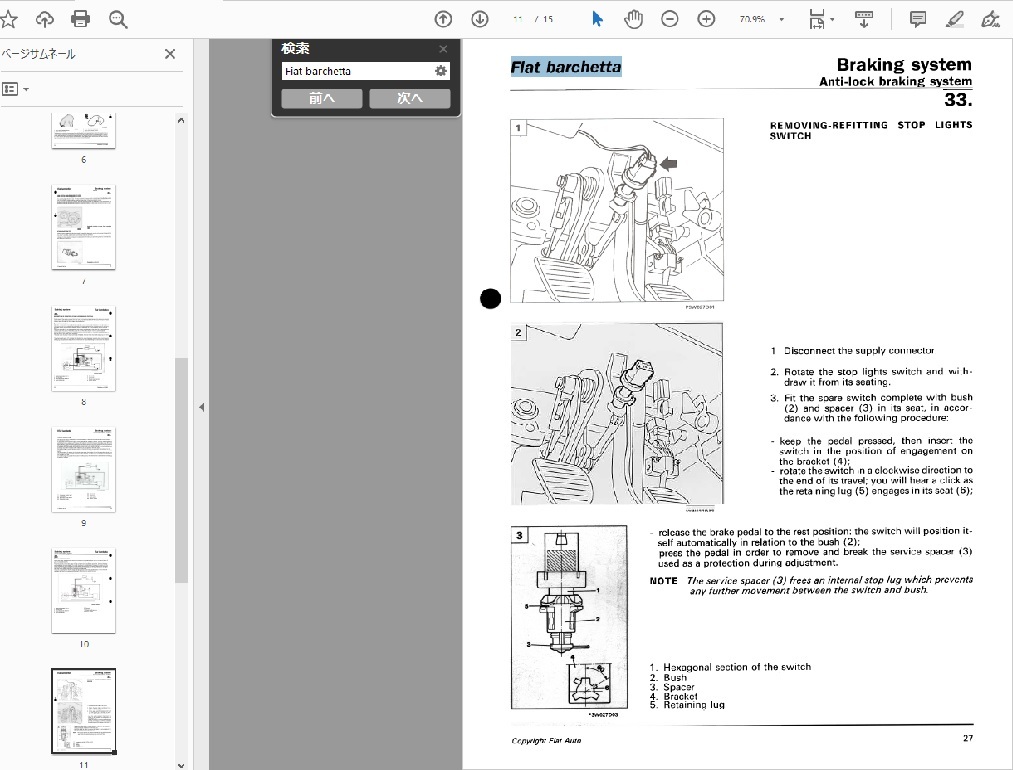The height and width of the screenshot is (770, 1013).
Task: Click the "Anti-lock braking system" subtitle
Action: click(x=895, y=81)
